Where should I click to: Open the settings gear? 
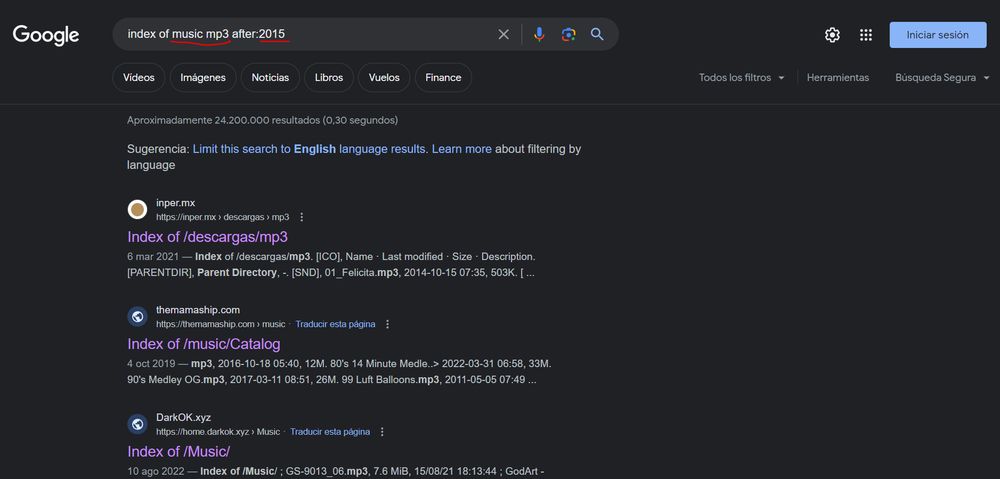832,35
